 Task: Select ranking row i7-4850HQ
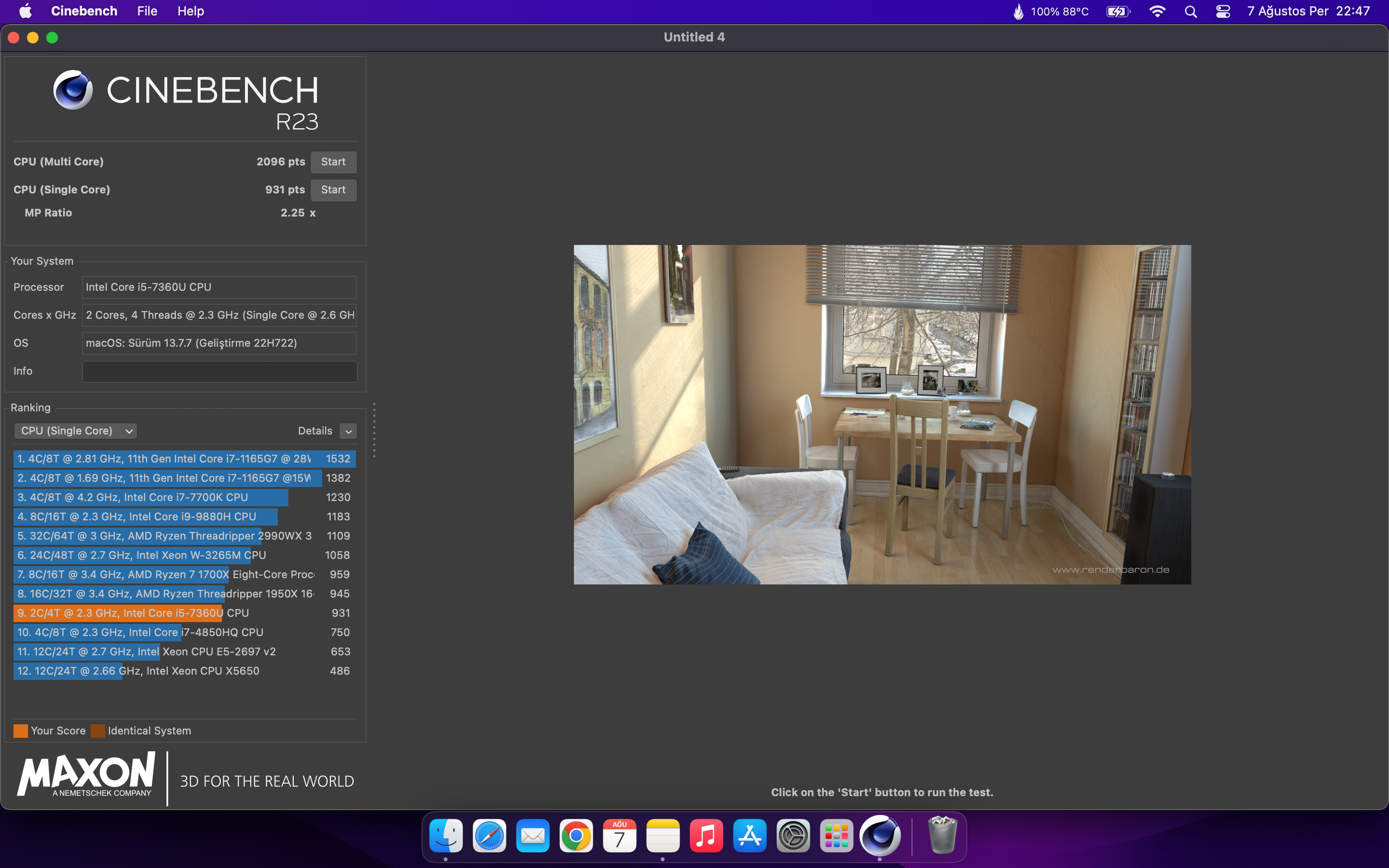pyautogui.click(x=184, y=633)
